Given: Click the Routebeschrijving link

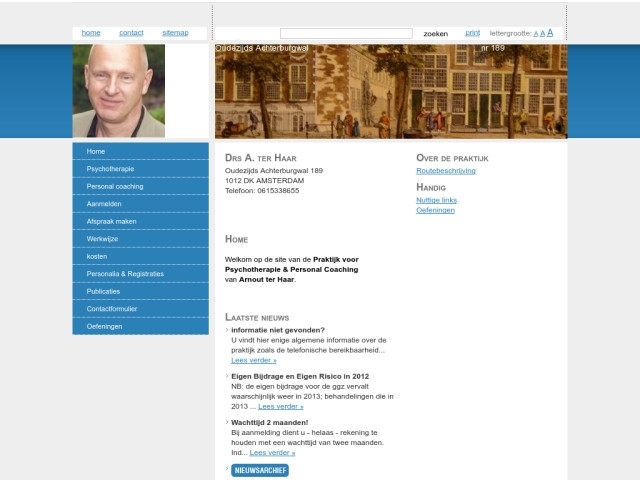Looking at the screenshot, I should coord(446,171).
